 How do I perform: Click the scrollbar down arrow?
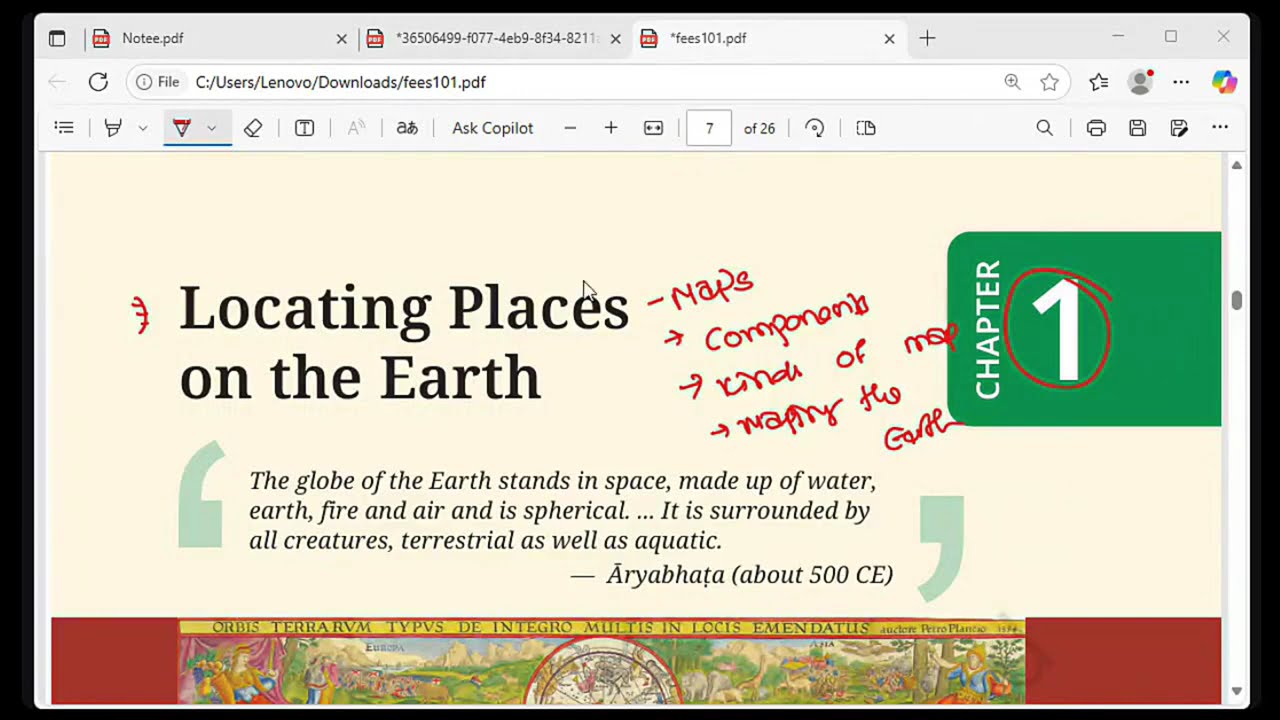tap(1237, 691)
